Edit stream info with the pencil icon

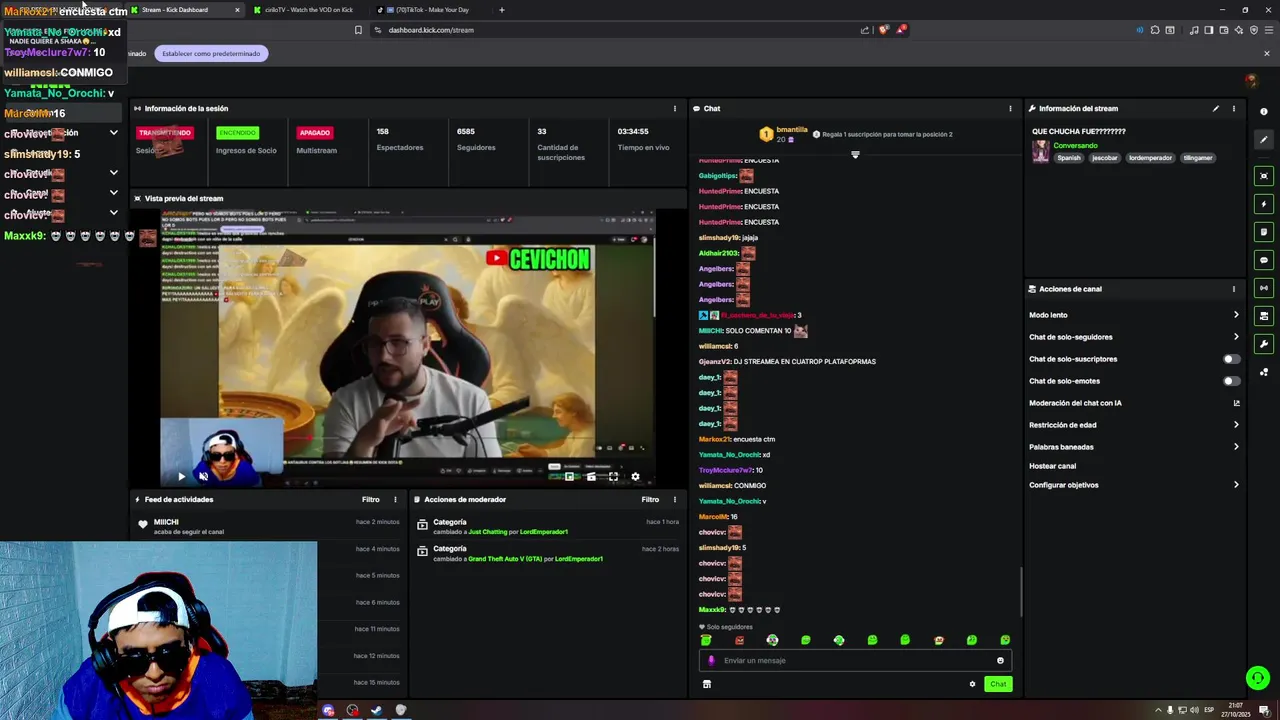1216,108
